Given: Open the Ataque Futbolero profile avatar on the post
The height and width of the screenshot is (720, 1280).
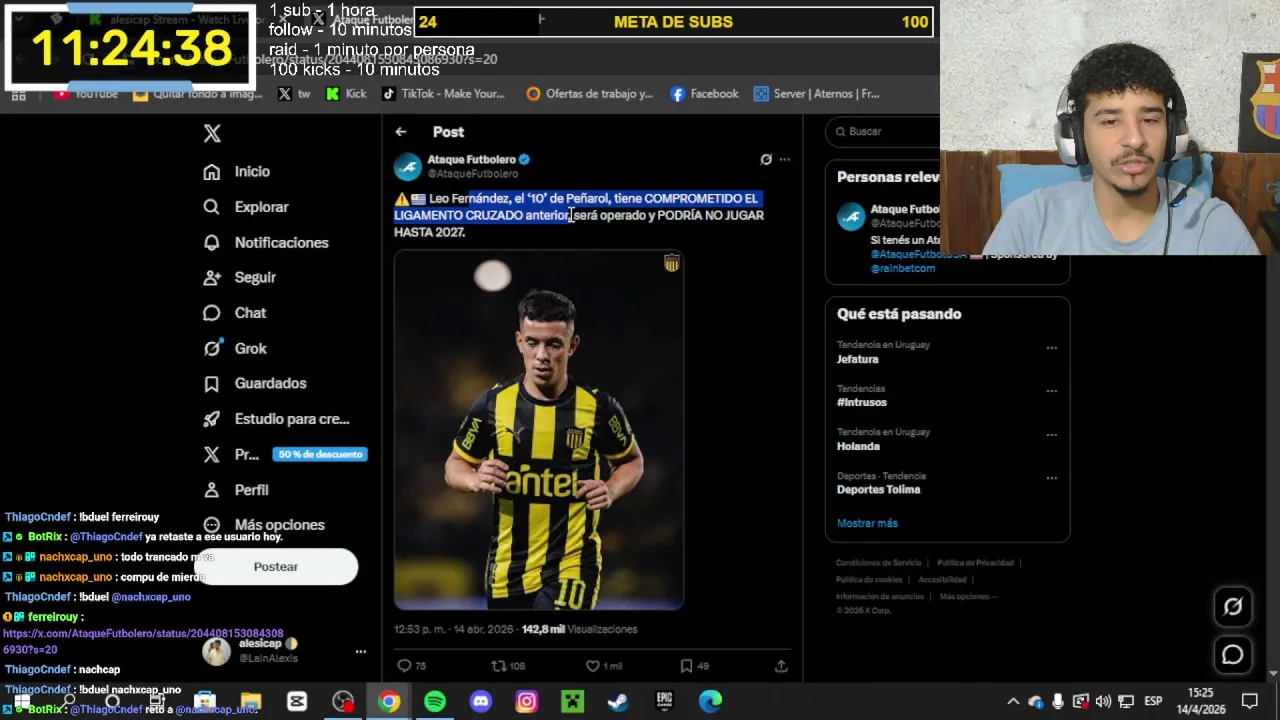Looking at the screenshot, I should coord(408,167).
